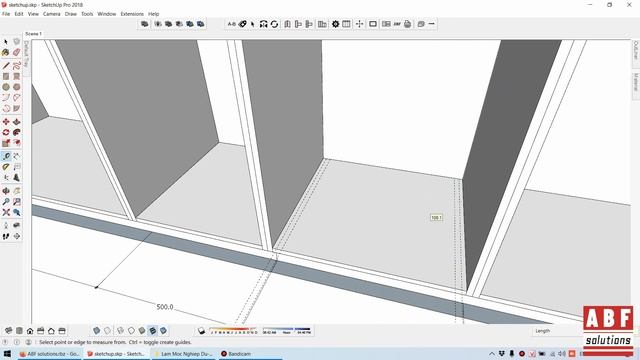Enable Wireframe face style

120,331
